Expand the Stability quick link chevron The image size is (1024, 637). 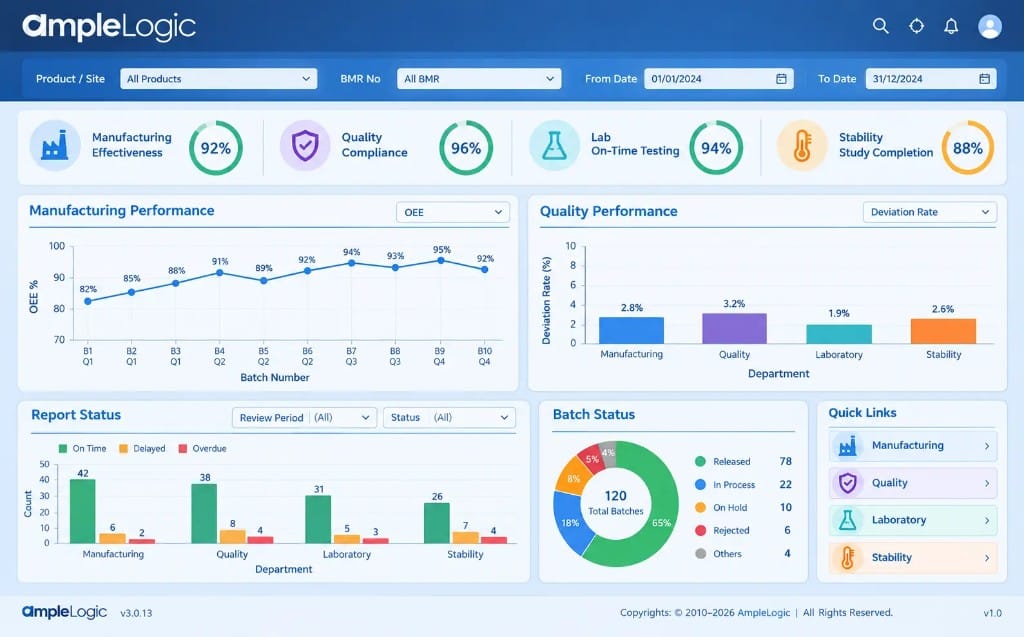(986, 557)
